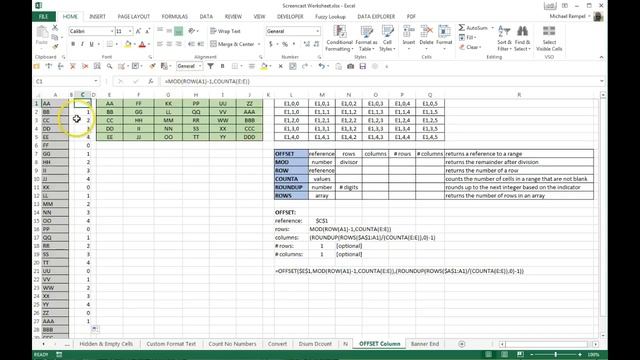
Task: Click the Cut scissors icon
Action: (x=55, y=28)
